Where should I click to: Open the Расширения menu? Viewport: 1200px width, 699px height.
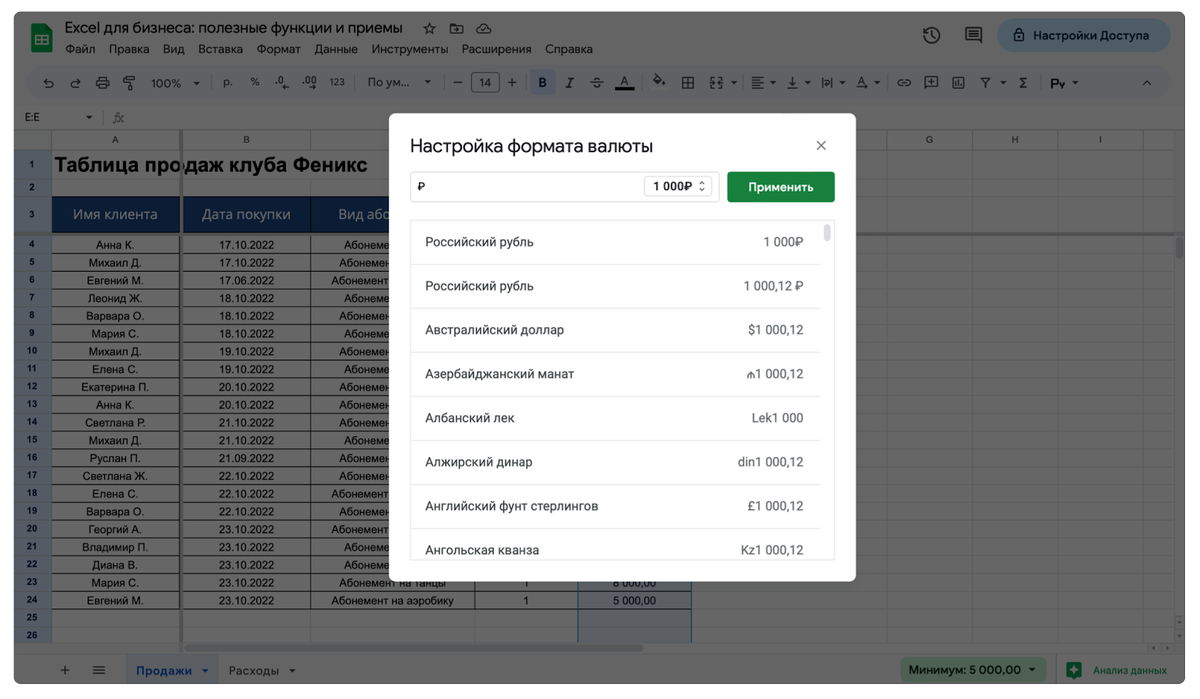[496, 49]
